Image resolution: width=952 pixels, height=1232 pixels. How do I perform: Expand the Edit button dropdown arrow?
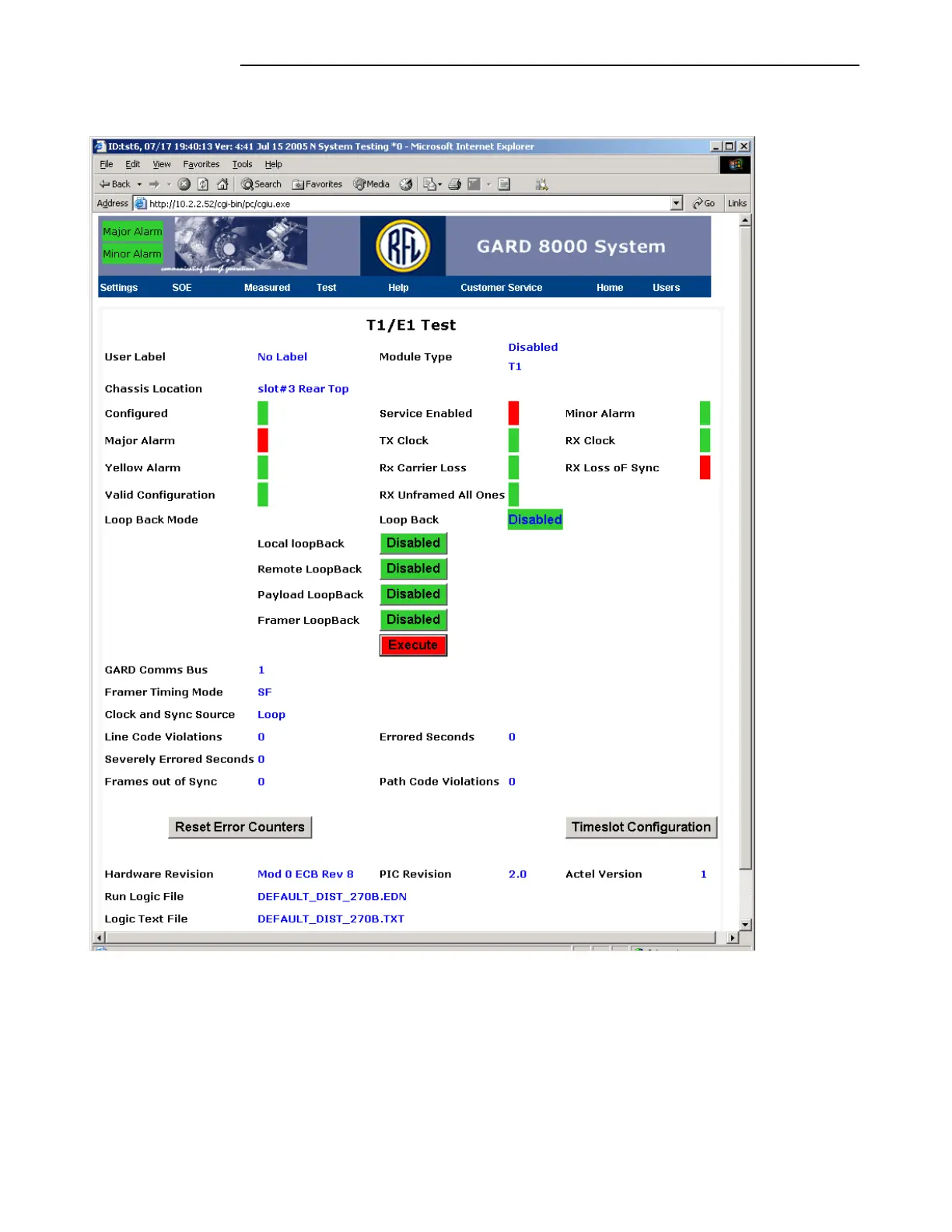(488, 184)
